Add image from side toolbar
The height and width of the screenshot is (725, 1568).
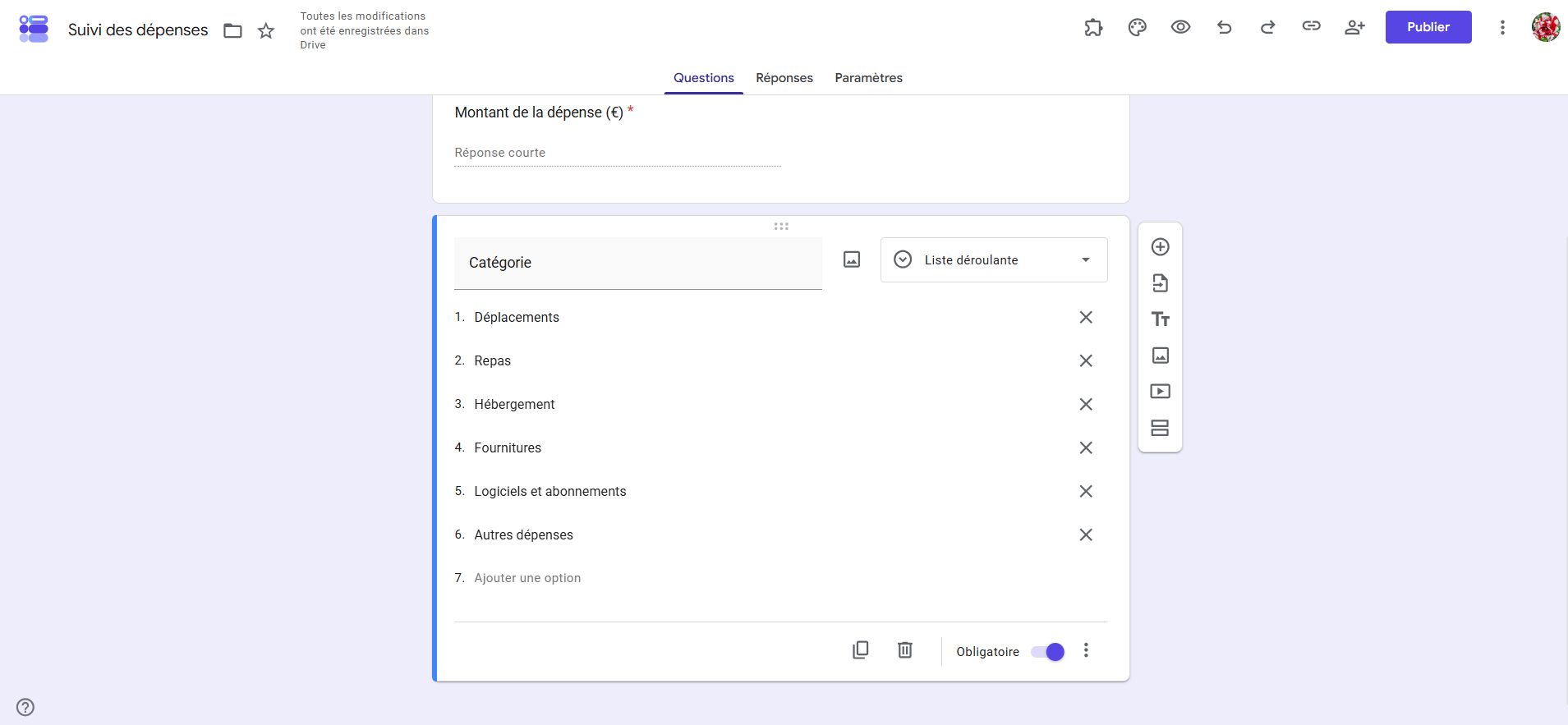tap(1160, 356)
